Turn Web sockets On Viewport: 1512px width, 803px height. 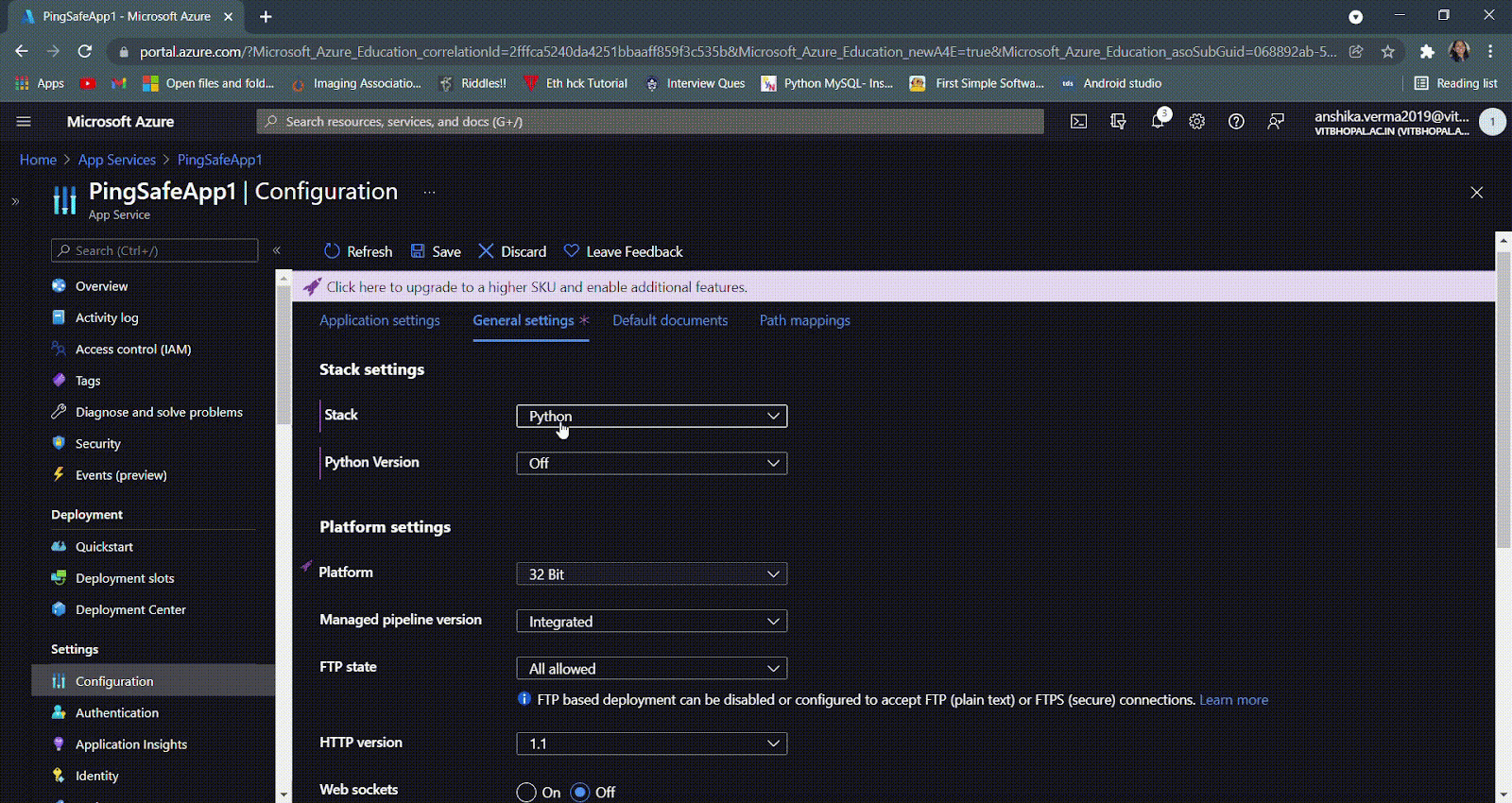click(526, 792)
